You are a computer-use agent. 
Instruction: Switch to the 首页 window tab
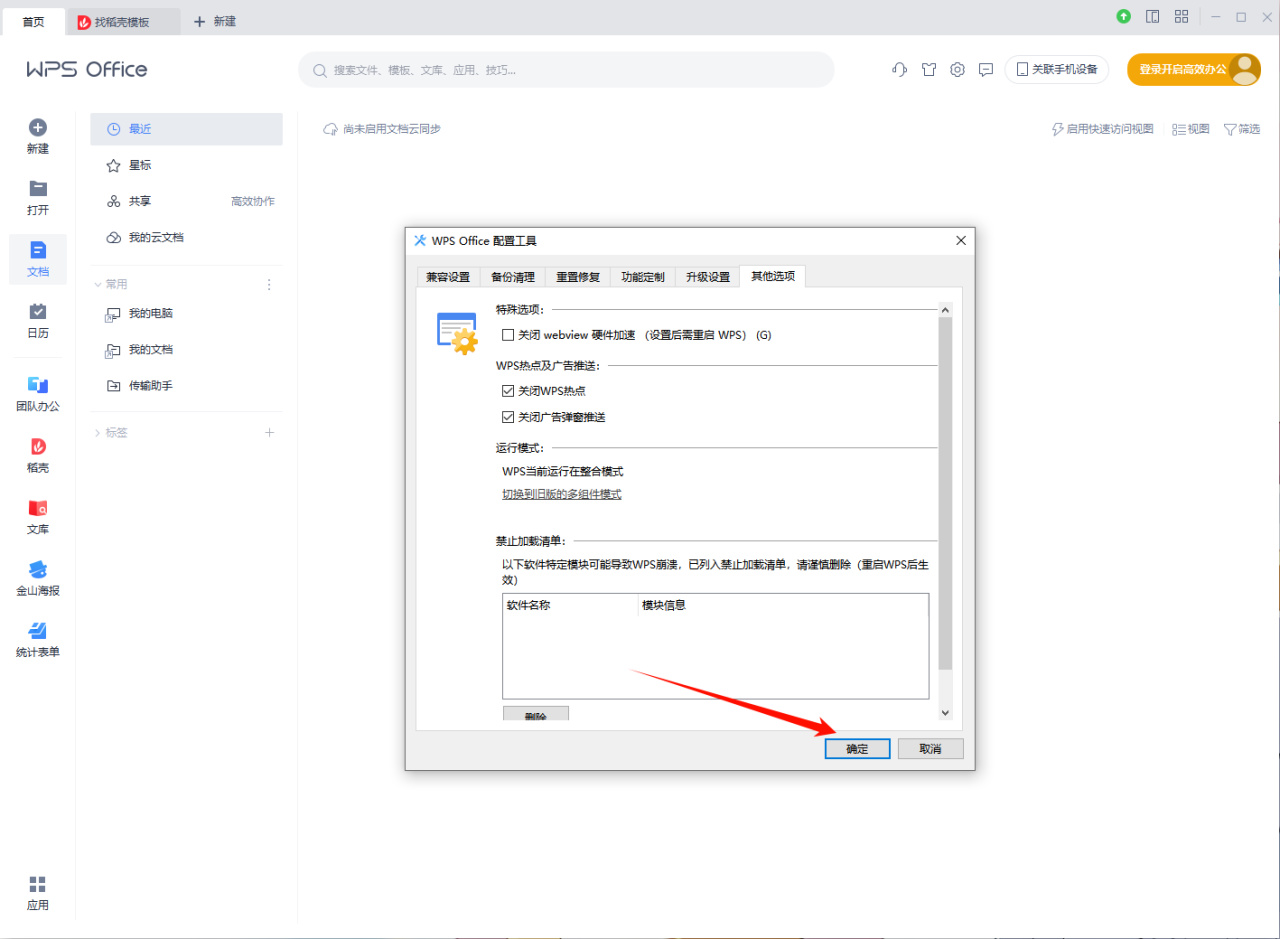[34, 21]
